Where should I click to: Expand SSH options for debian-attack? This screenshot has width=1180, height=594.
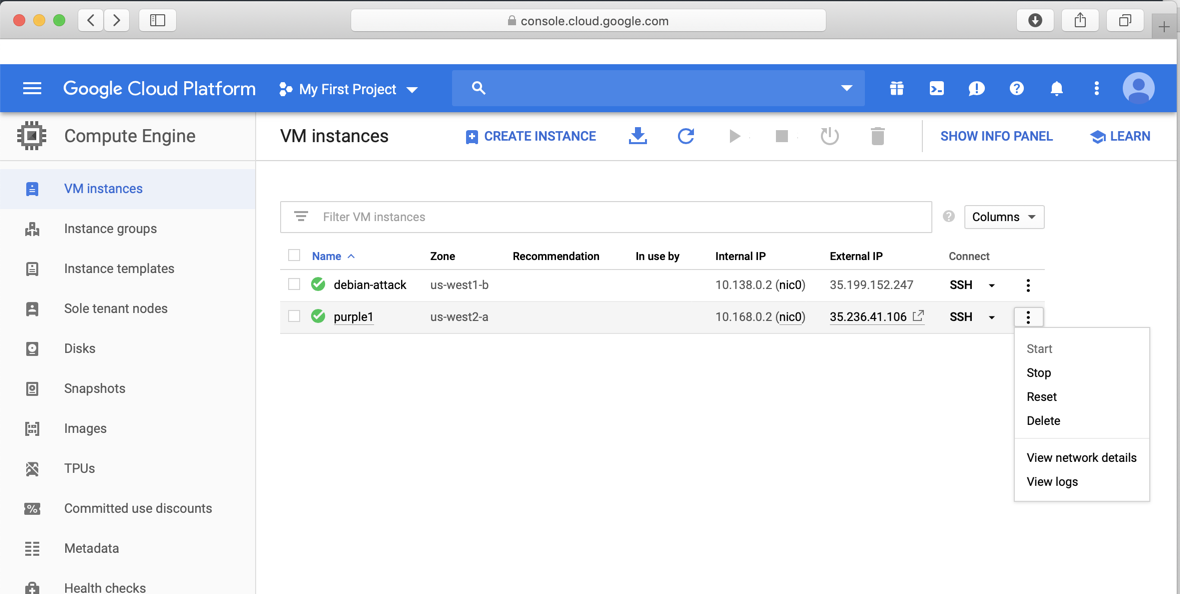coord(992,285)
